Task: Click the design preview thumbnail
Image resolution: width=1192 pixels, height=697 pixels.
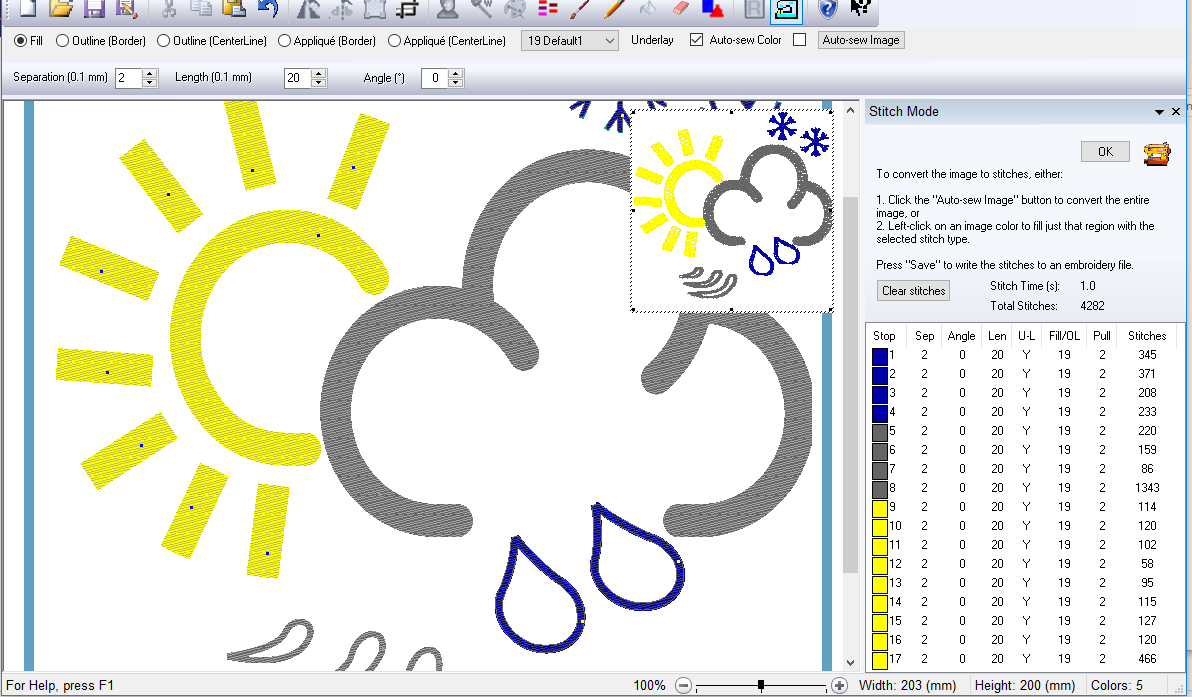Action: tap(732, 211)
